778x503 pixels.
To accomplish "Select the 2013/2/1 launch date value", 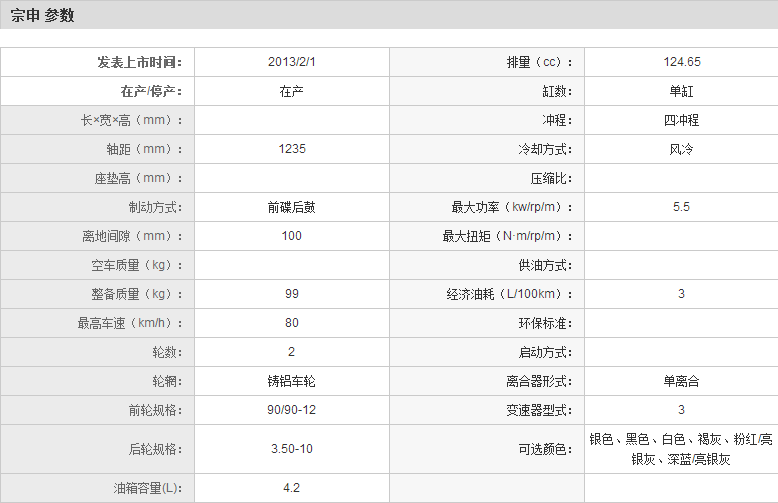I will tap(292, 62).
